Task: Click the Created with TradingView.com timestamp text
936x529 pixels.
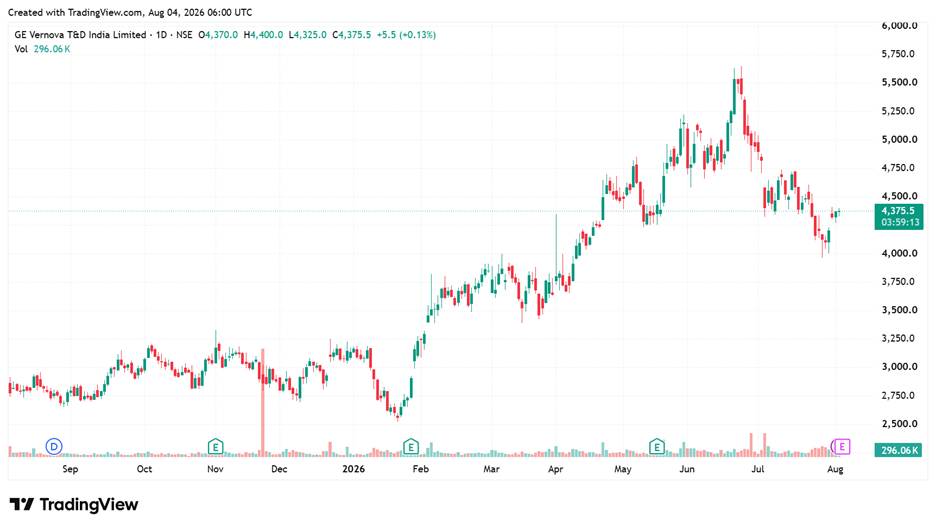Action: (130, 12)
